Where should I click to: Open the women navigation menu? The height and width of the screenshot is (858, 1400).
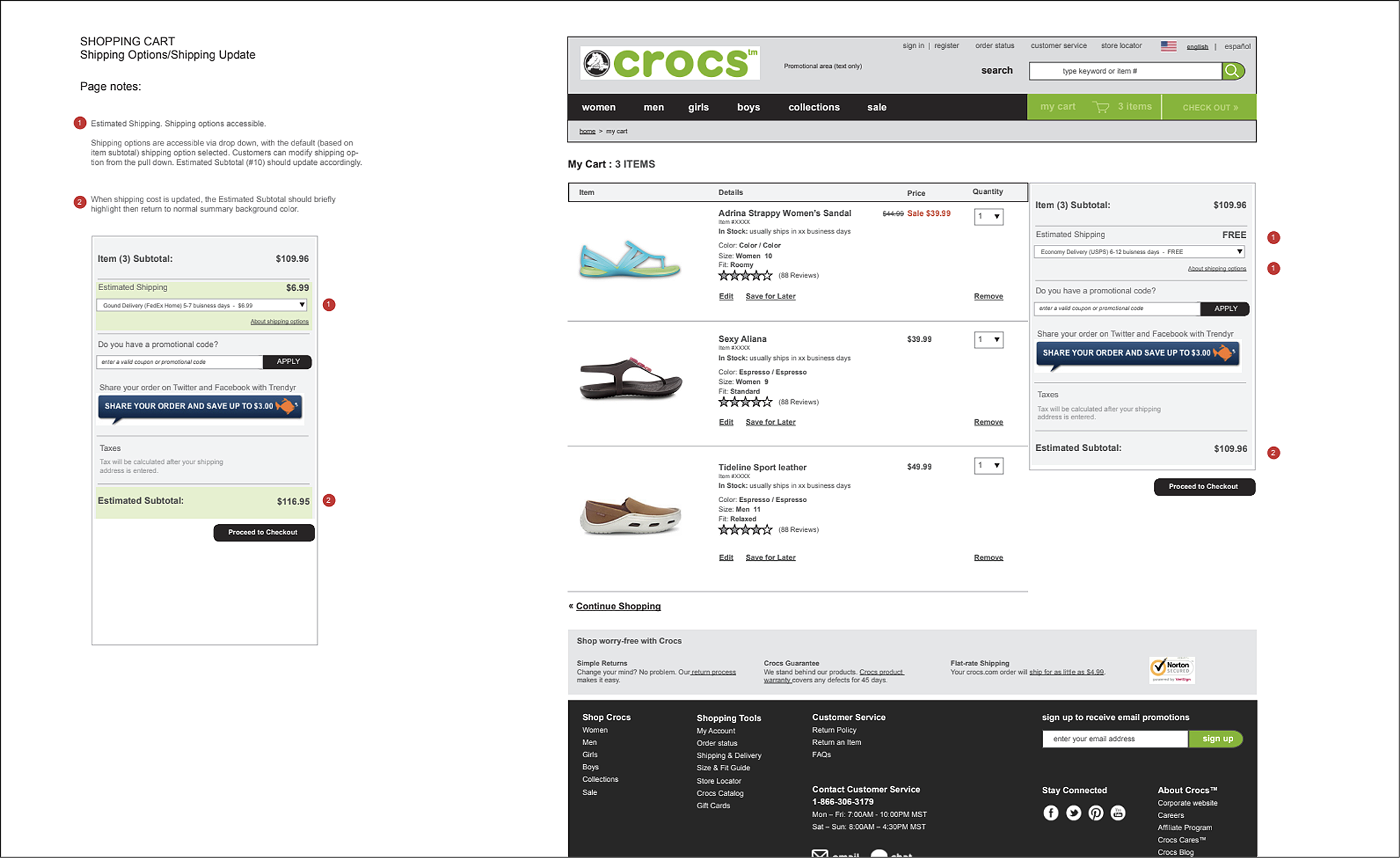tap(599, 107)
